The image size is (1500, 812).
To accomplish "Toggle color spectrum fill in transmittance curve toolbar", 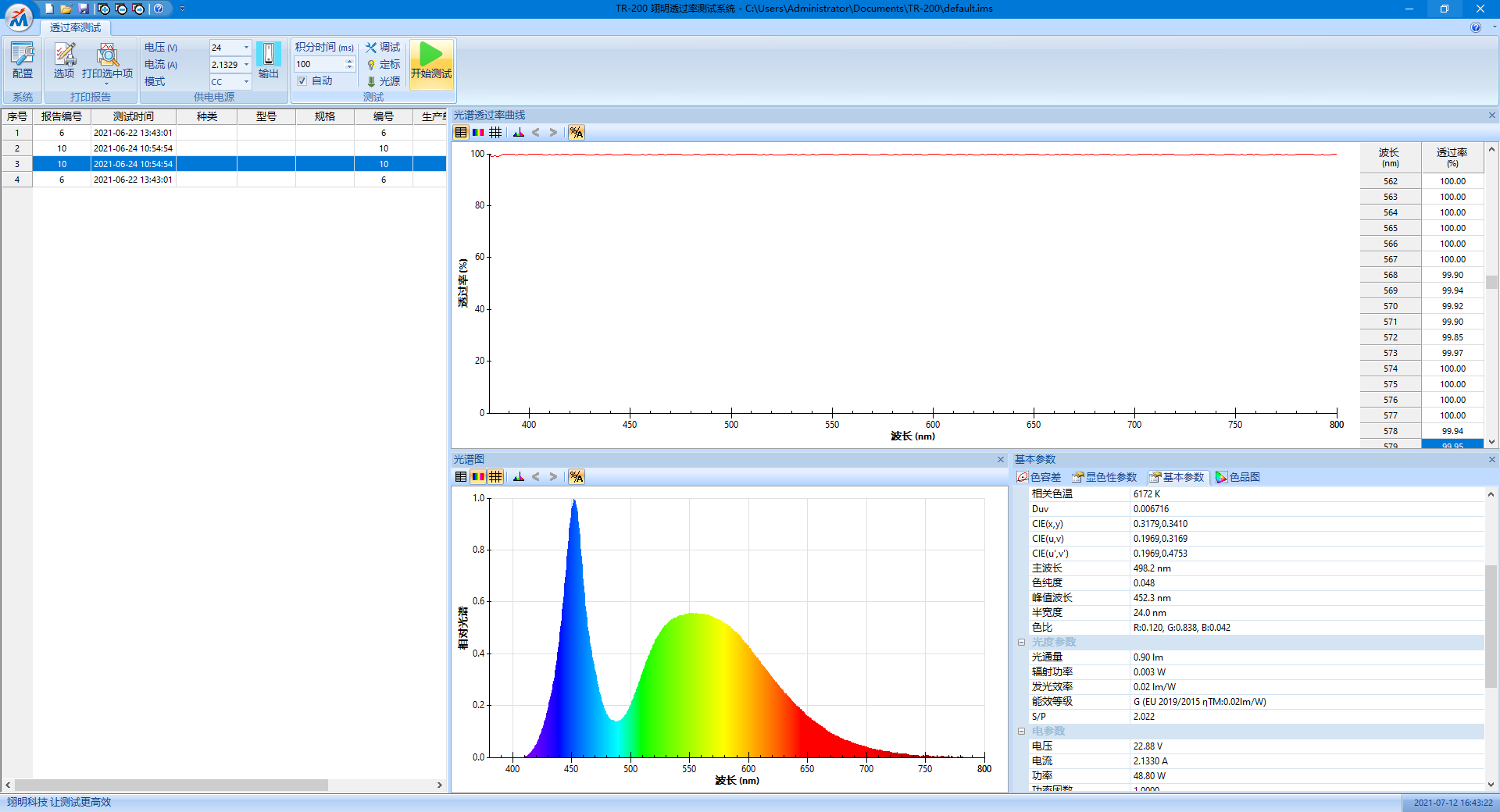I will [478, 133].
